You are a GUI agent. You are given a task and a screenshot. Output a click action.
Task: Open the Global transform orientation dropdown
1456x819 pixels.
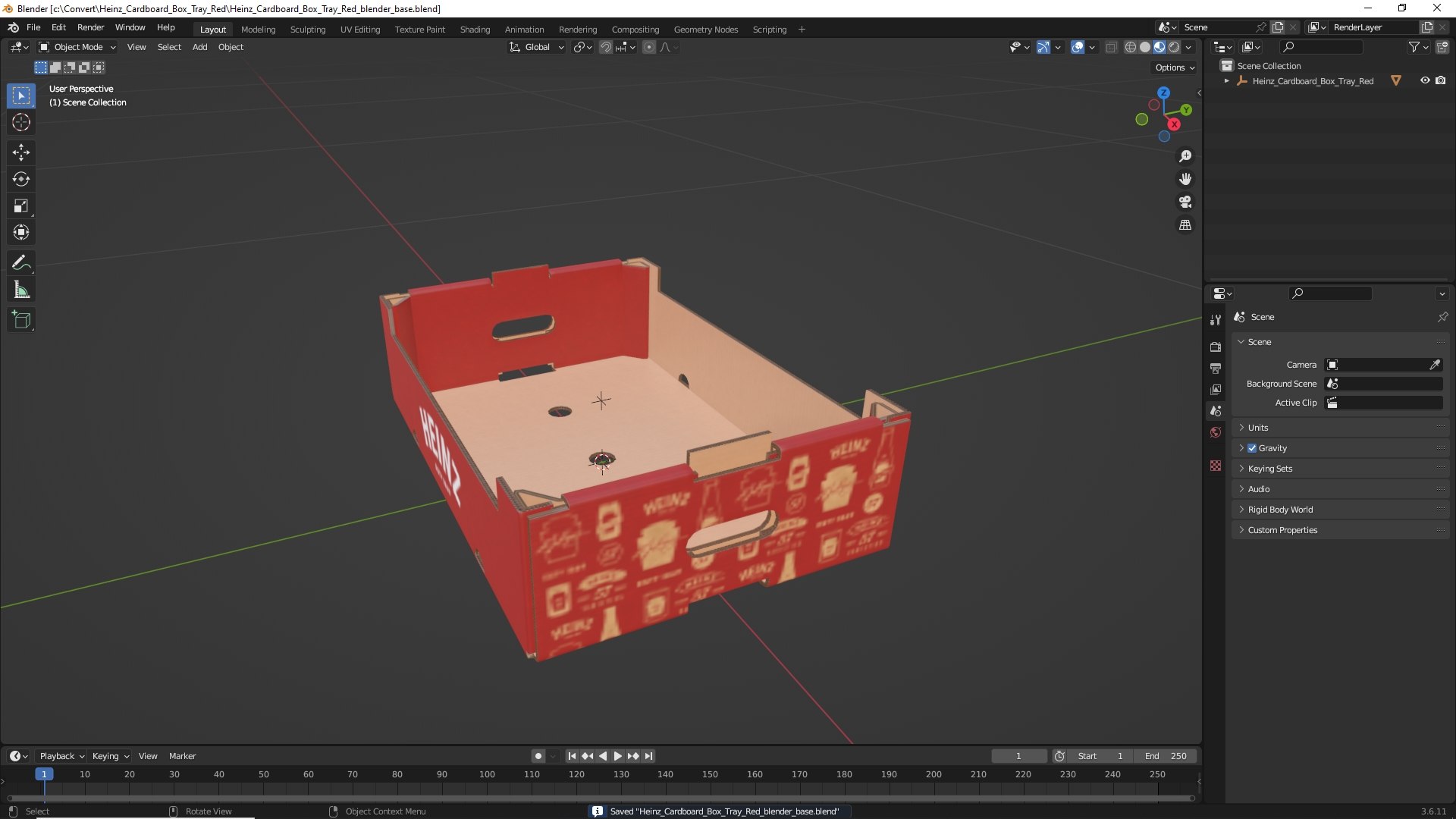click(536, 47)
